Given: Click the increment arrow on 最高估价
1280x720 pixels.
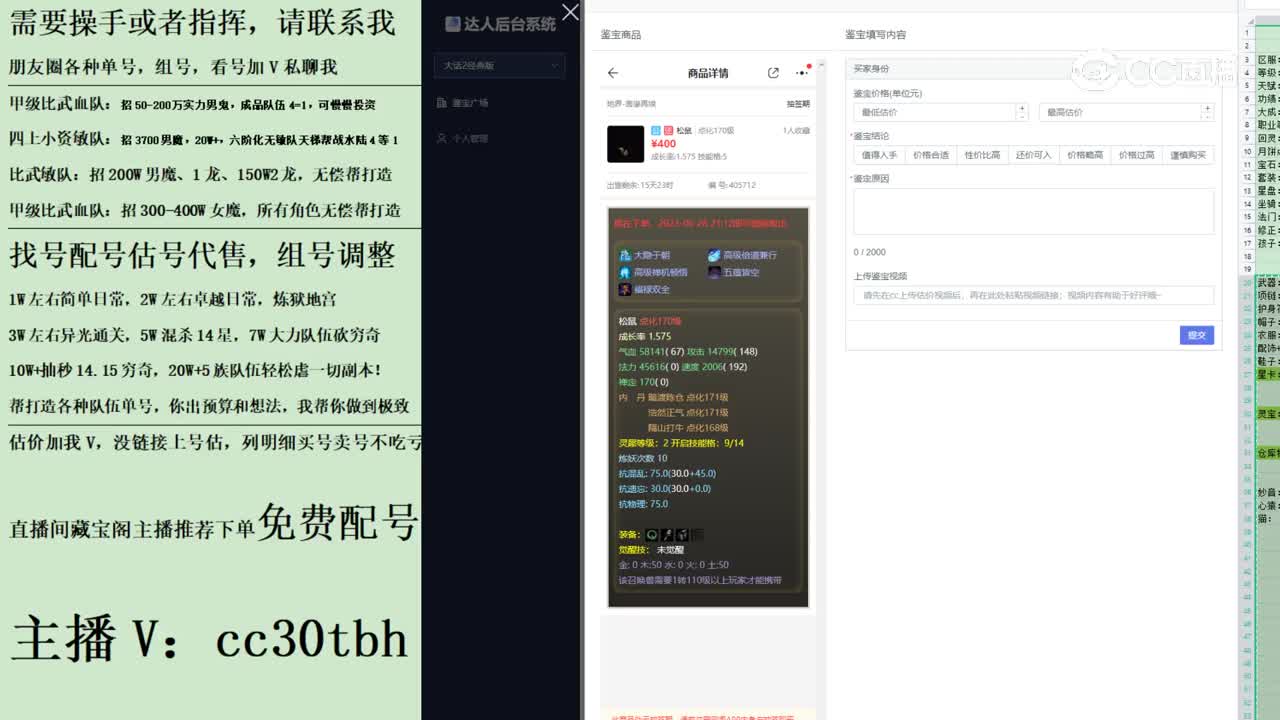Looking at the screenshot, I should click(1208, 108).
